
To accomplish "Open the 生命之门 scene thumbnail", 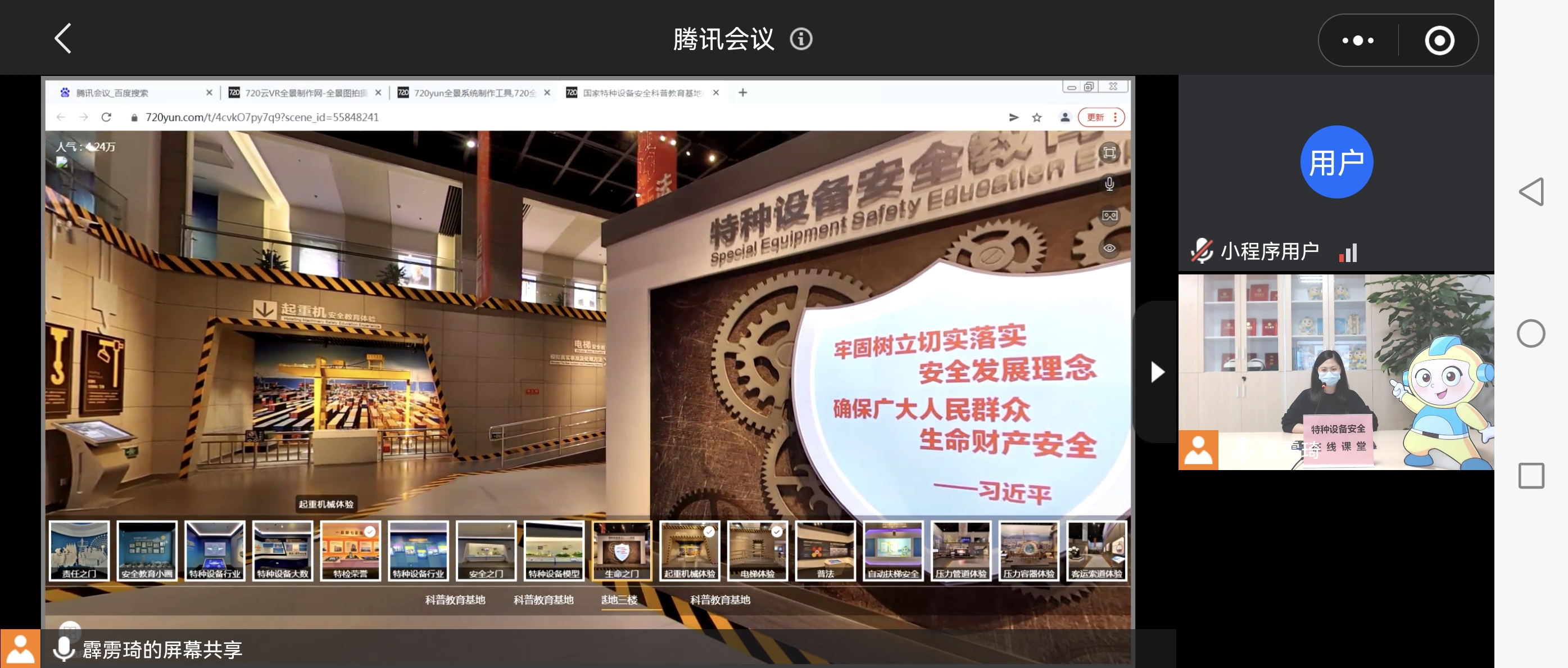I will [622, 550].
